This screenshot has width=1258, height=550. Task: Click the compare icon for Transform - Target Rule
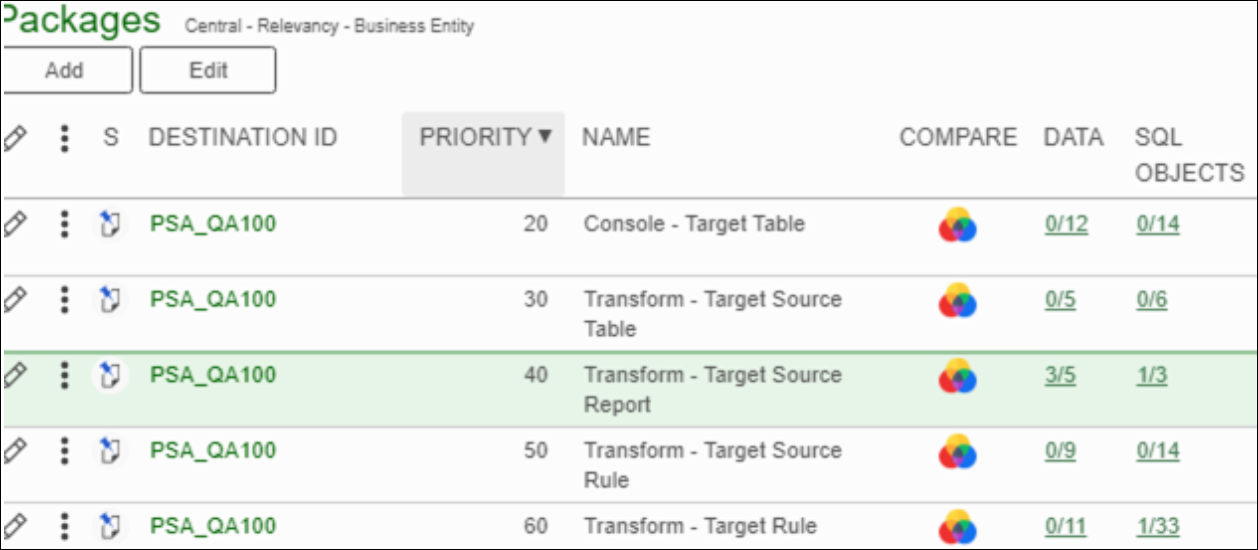tap(957, 527)
